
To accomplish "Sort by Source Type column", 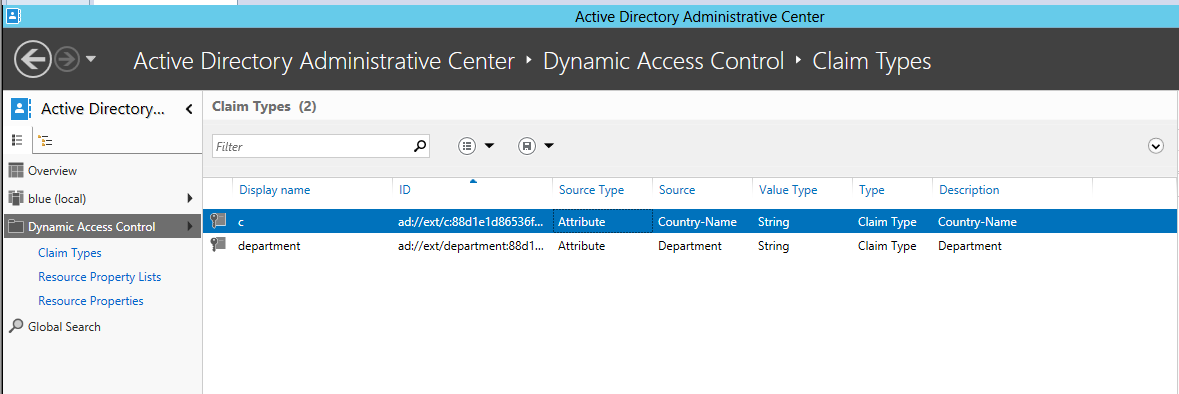I will [x=591, y=190].
